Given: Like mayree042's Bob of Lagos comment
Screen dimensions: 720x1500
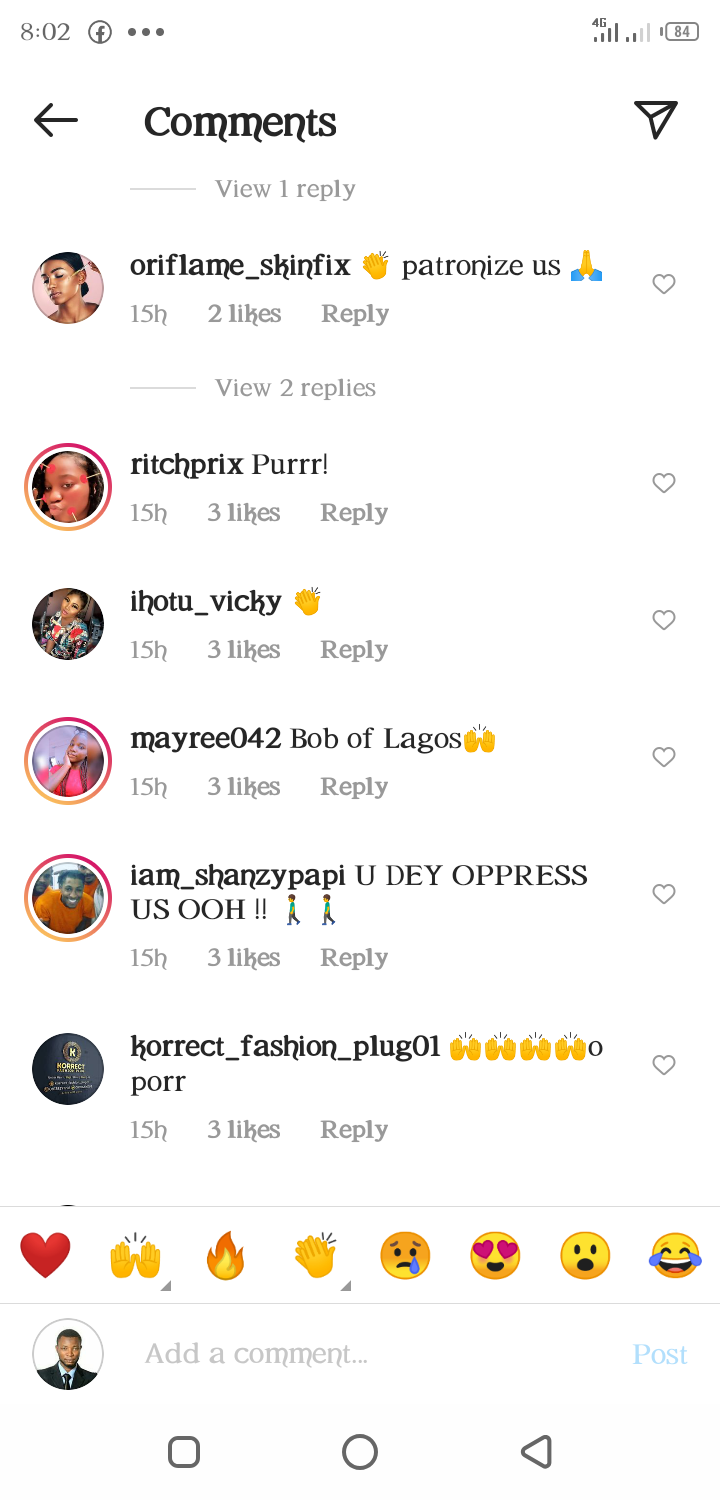Looking at the screenshot, I should (664, 758).
